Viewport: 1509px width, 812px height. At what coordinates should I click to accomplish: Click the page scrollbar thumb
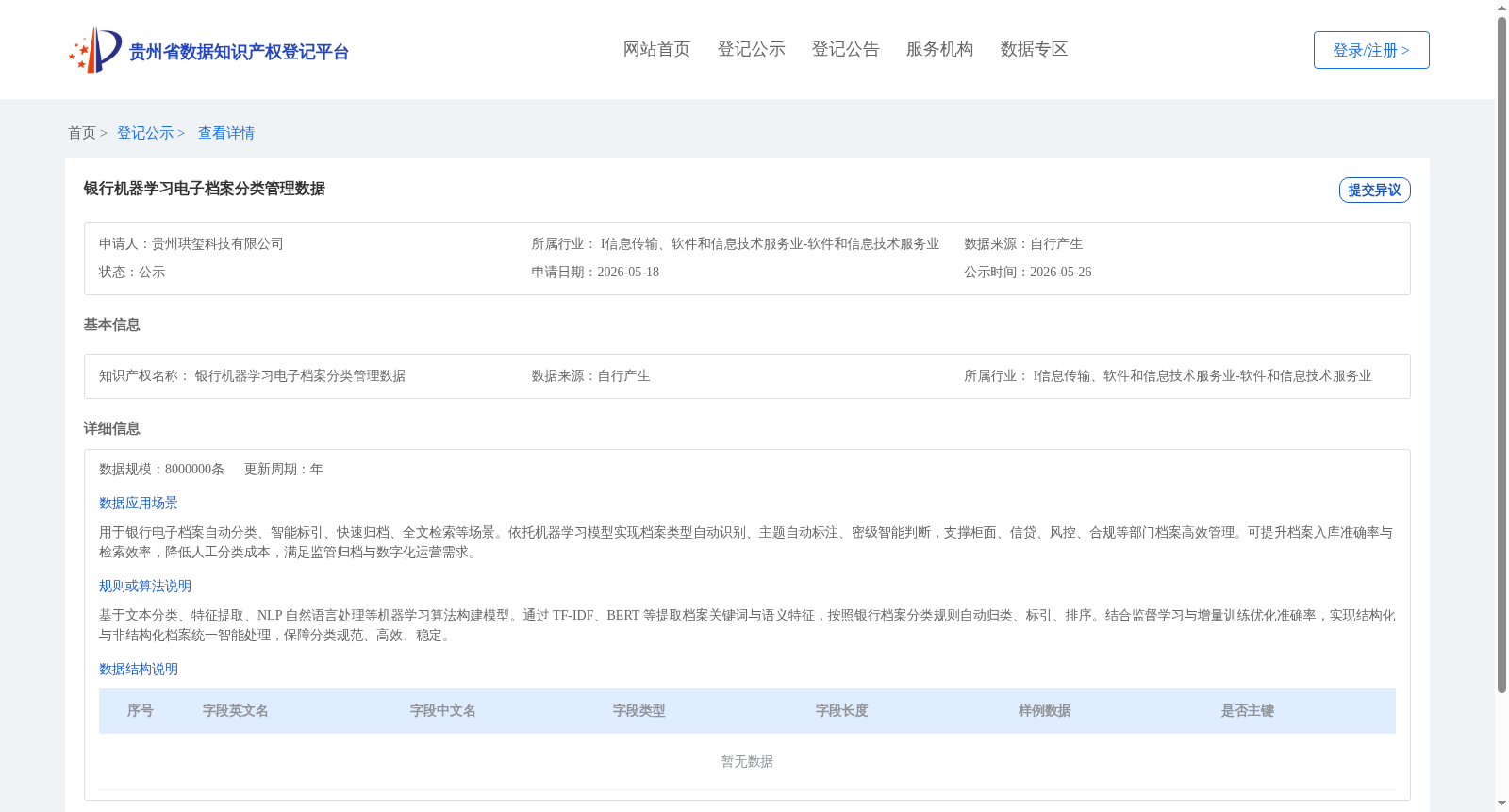(1501, 354)
